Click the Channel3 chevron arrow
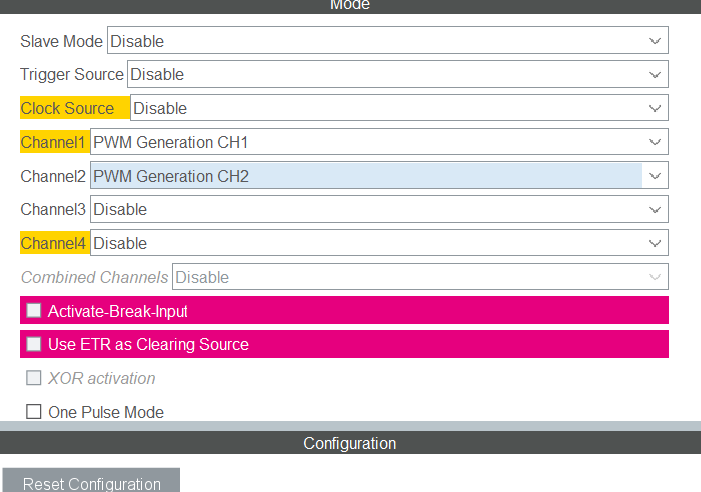701x492 pixels. coord(655,209)
